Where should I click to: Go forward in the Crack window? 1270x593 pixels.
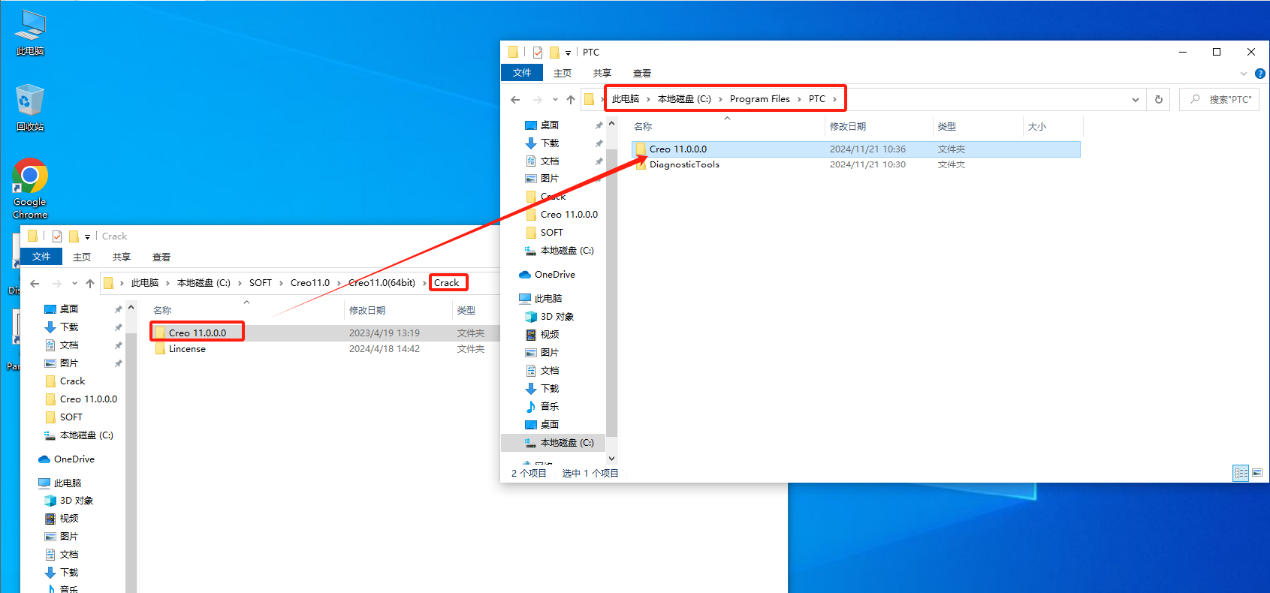(57, 283)
